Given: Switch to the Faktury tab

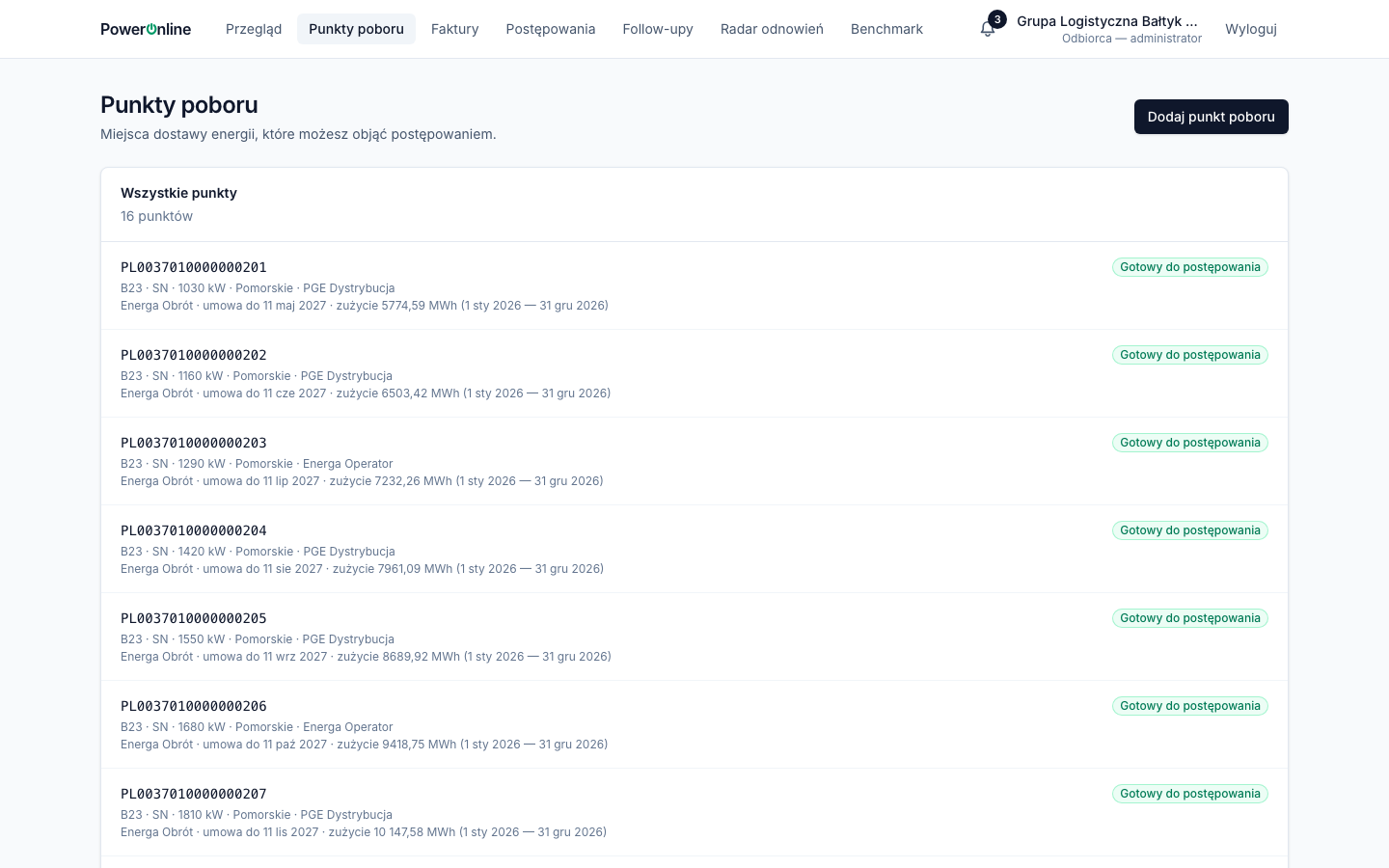Looking at the screenshot, I should [x=455, y=29].
